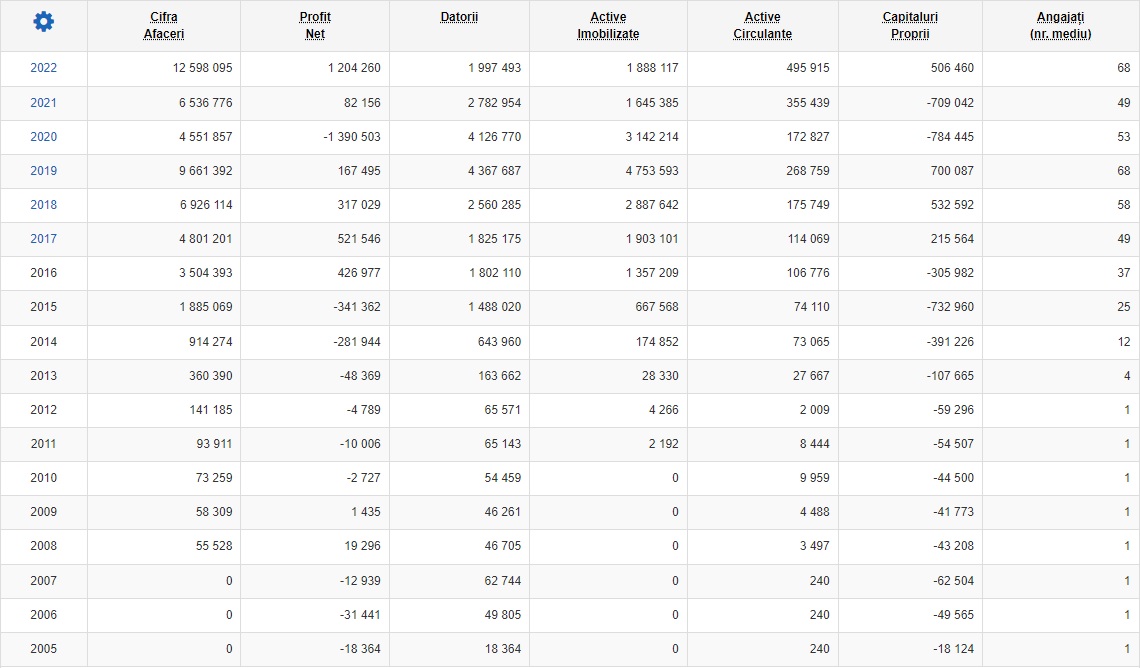Viewport: 1140px width, 668px height.
Task: Click the Active Circulante column header
Action: [763, 25]
